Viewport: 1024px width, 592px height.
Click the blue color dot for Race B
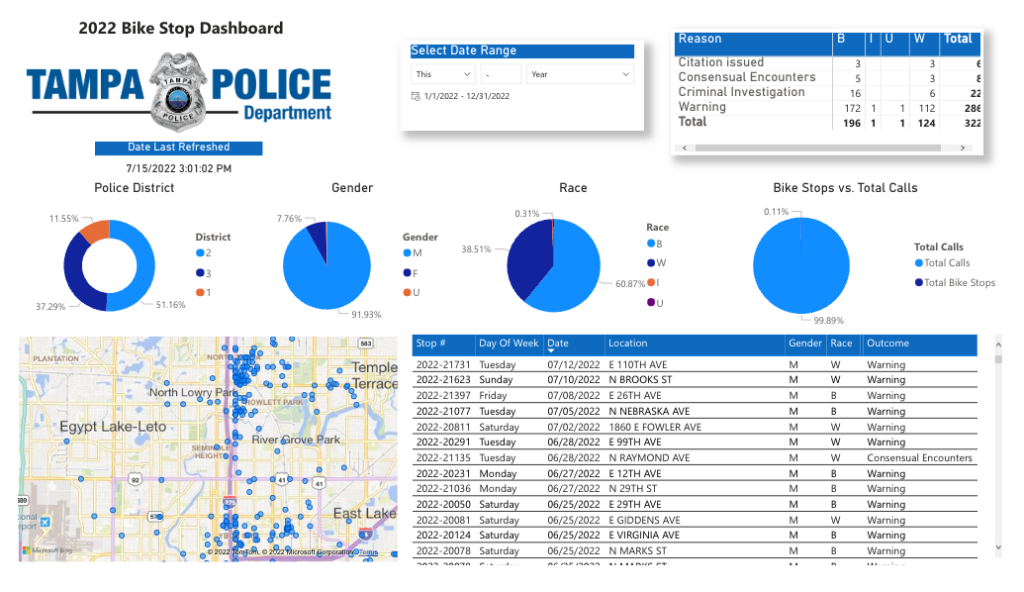coord(650,243)
